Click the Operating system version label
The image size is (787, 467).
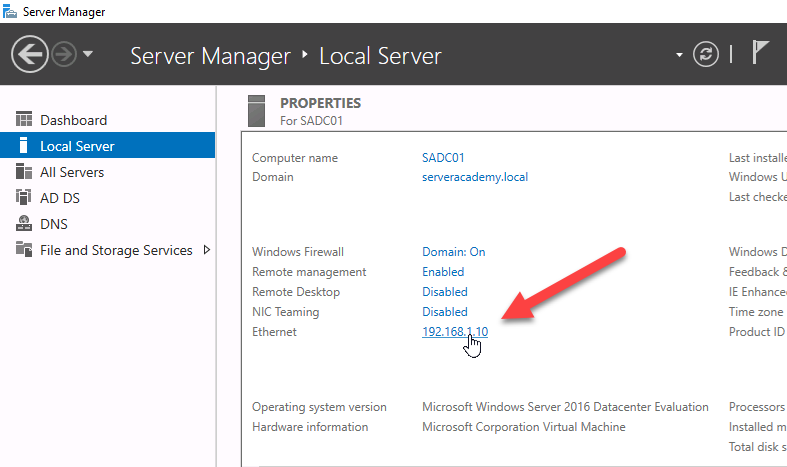tap(319, 407)
